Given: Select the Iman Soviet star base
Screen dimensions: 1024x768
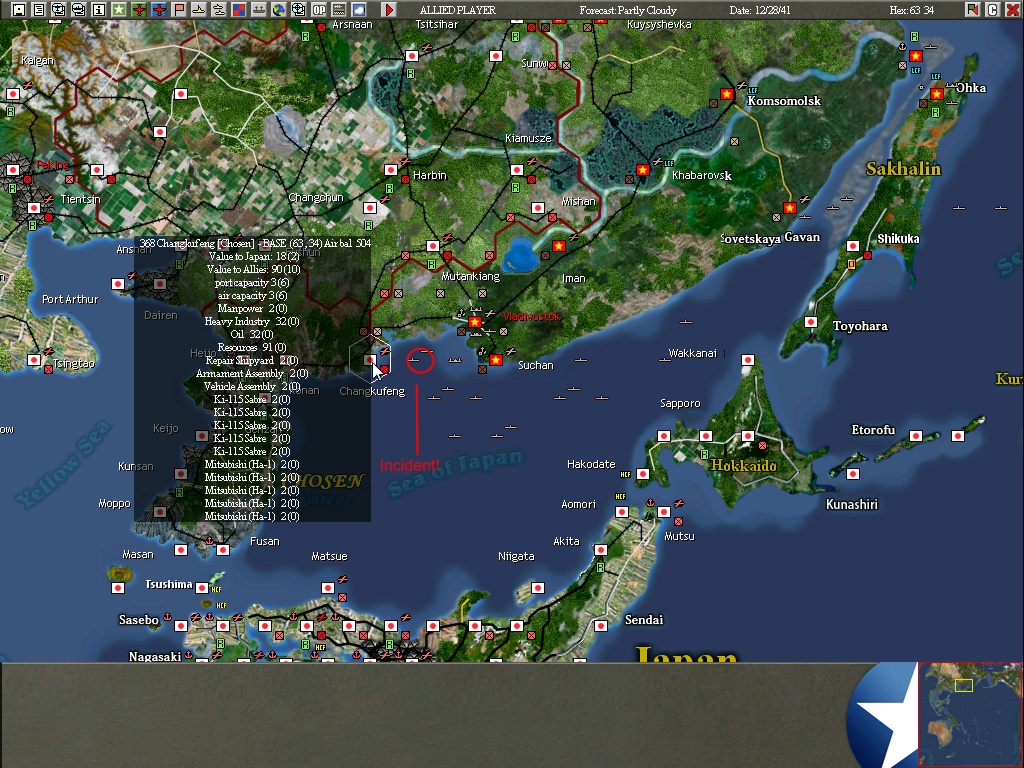Looking at the screenshot, I should click(558, 246).
